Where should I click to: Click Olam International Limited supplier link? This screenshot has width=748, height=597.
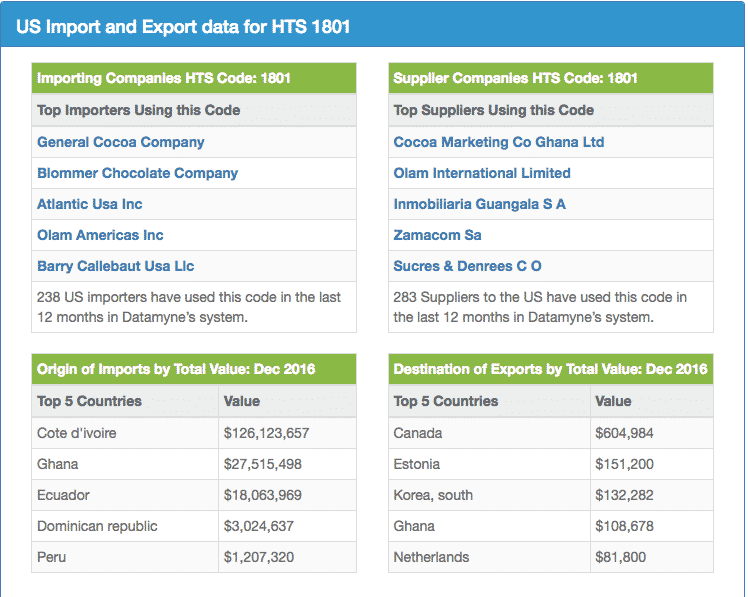[x=482, y=173]
